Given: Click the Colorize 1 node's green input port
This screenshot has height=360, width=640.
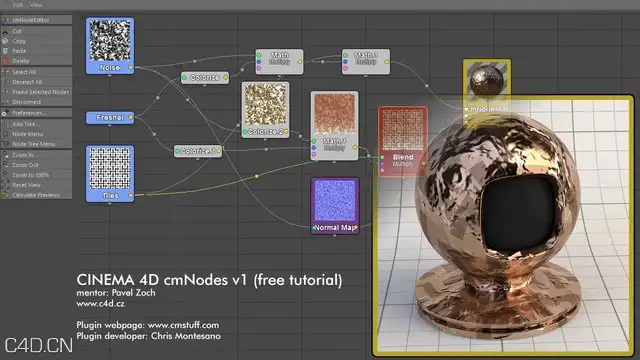Looking at the screenshot, I should pos(178,151).
